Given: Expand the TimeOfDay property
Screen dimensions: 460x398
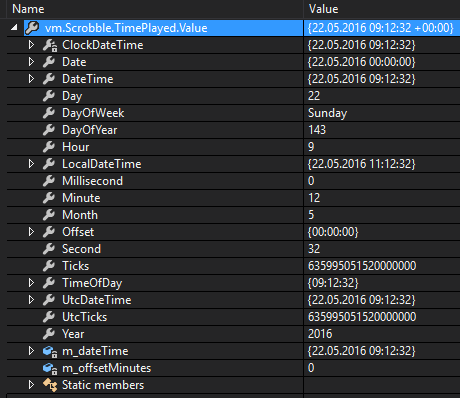Looking at the screenshot, I should 31,283.
